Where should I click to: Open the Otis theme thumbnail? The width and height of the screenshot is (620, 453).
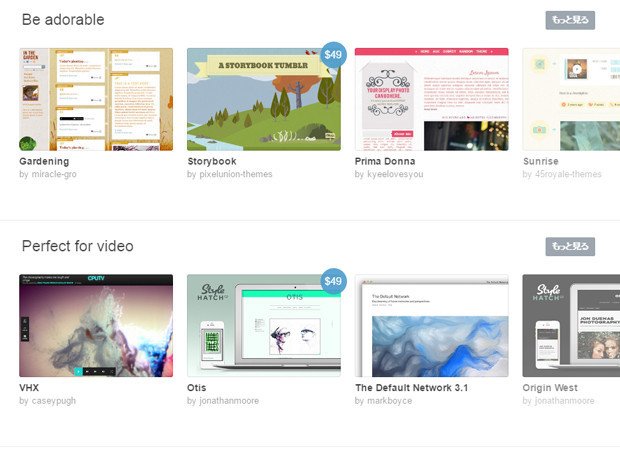click(x=264, y=325)
